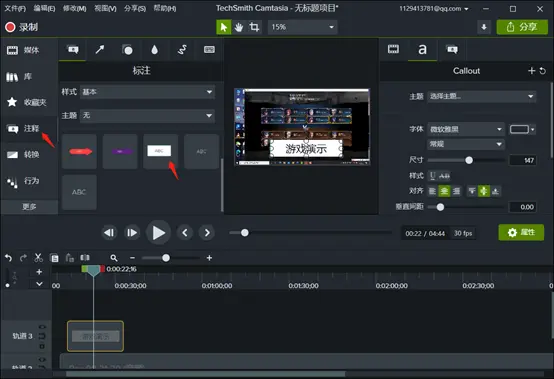The image size is (554, 379).
Task: Click the large Play button
Action: (x=158, y=232)
